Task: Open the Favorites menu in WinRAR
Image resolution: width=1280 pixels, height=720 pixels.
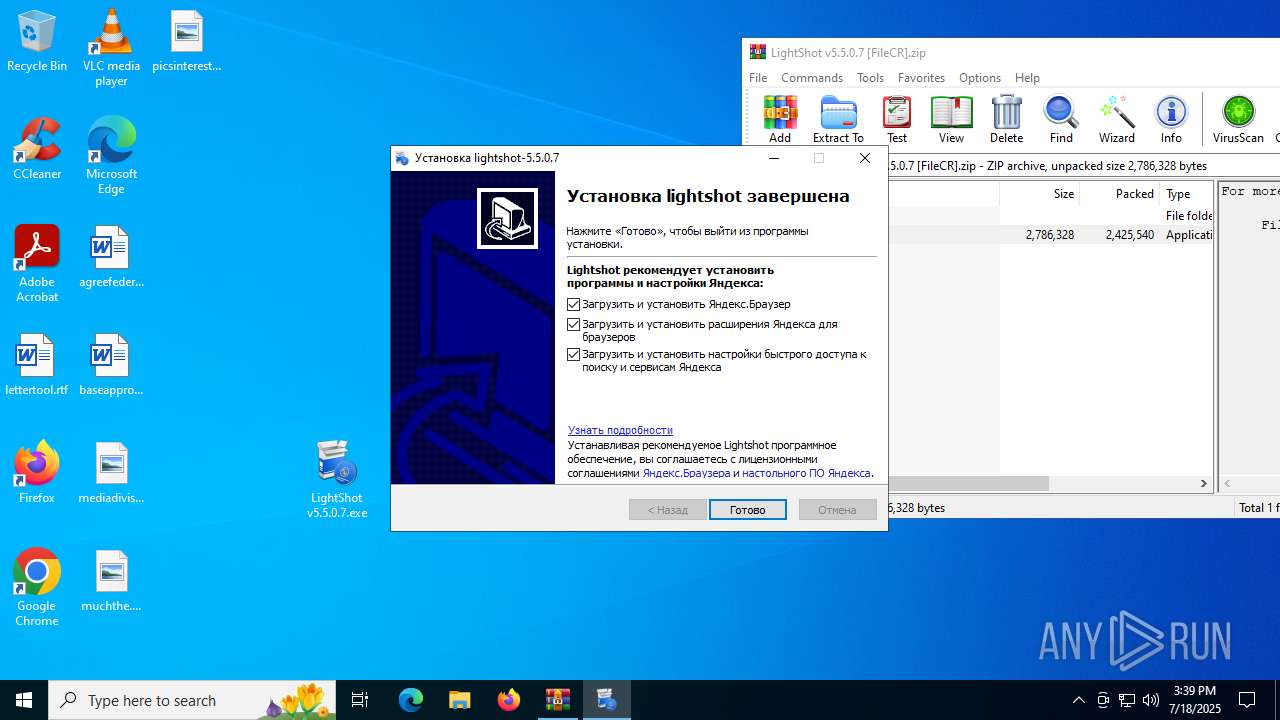Action: click(x=921, y=77)
